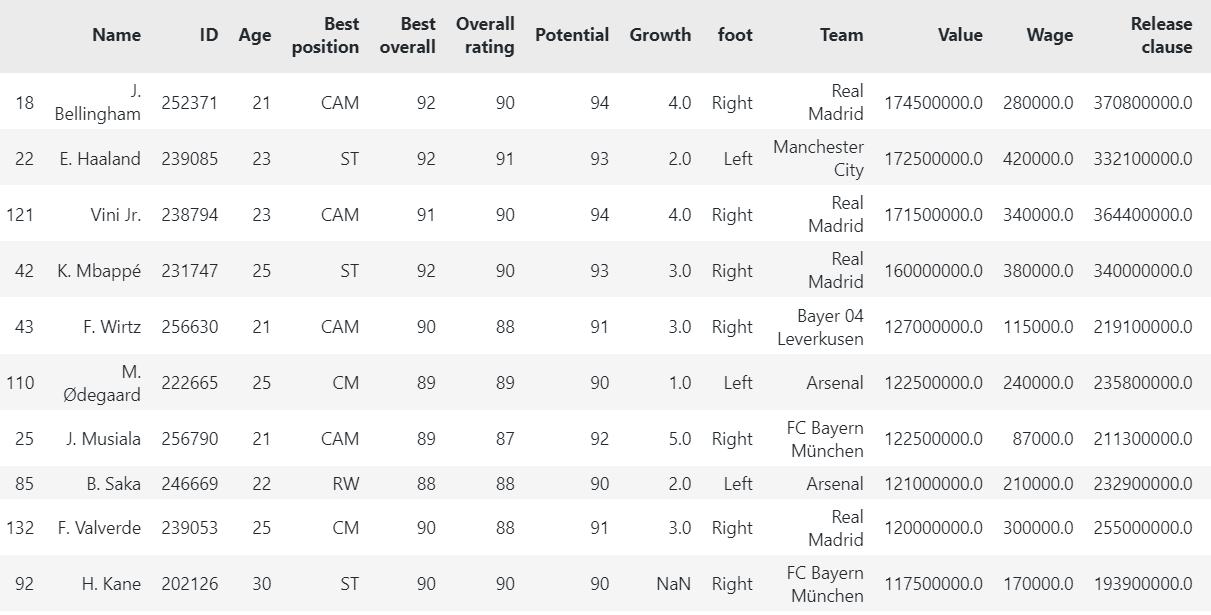Select B. Saka's RW position cell
Screen dimensions: 1211x615
(x=346, y=484)
